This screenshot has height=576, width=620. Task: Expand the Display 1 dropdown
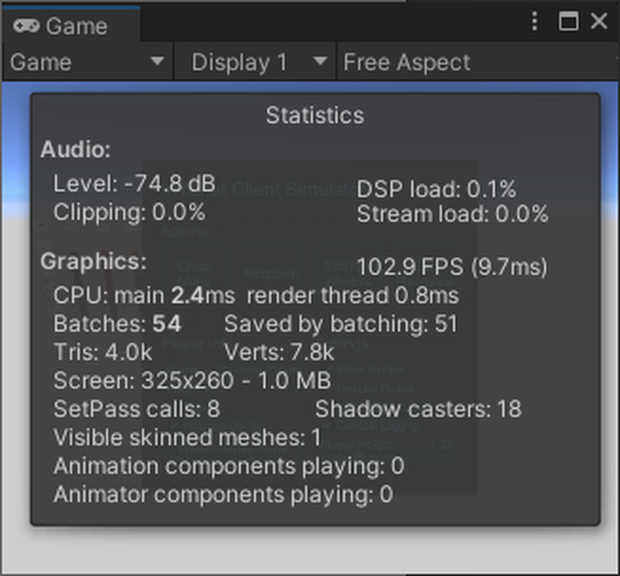click(256, 62)
